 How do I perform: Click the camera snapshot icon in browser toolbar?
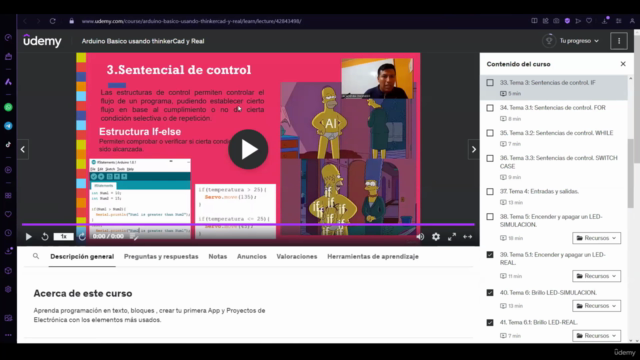(x=556, y=21)
